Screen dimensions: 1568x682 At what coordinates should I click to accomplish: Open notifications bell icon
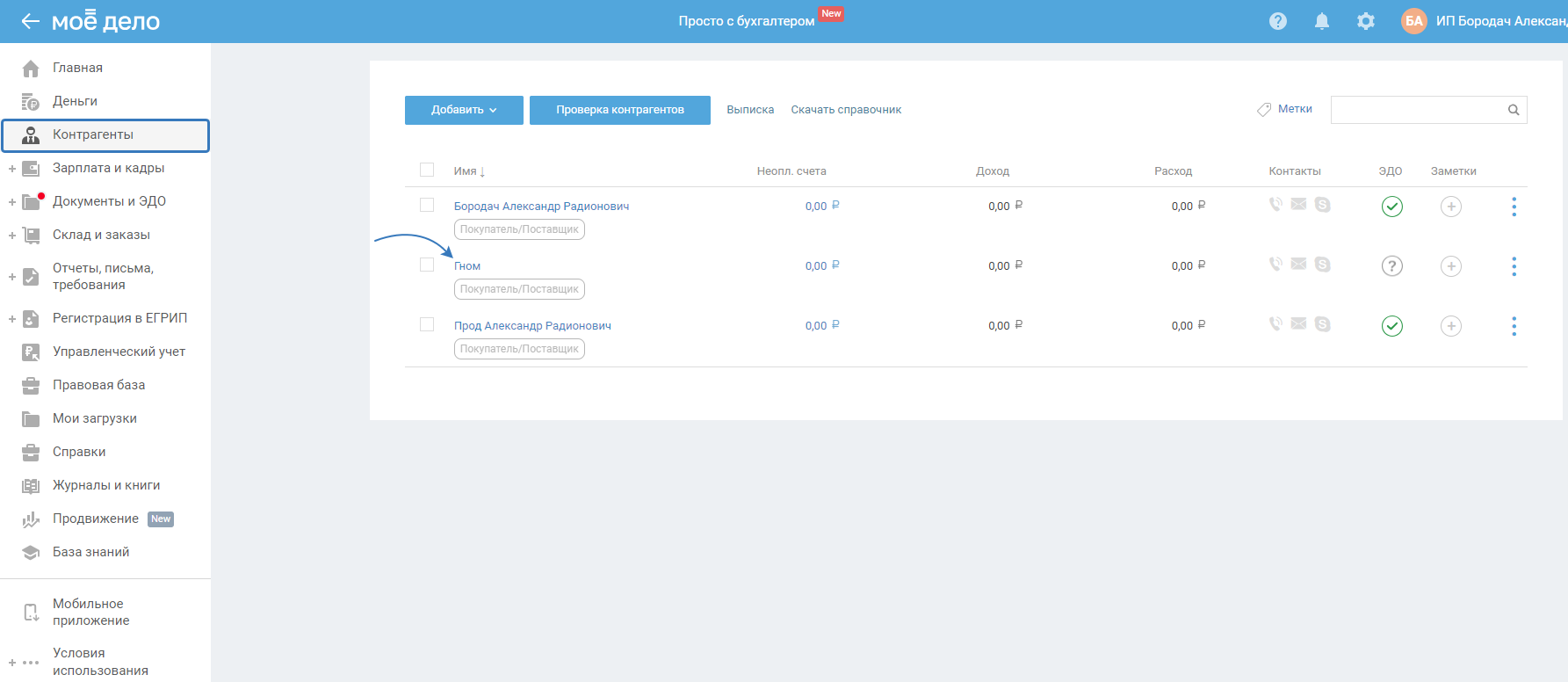(1322, 21)
